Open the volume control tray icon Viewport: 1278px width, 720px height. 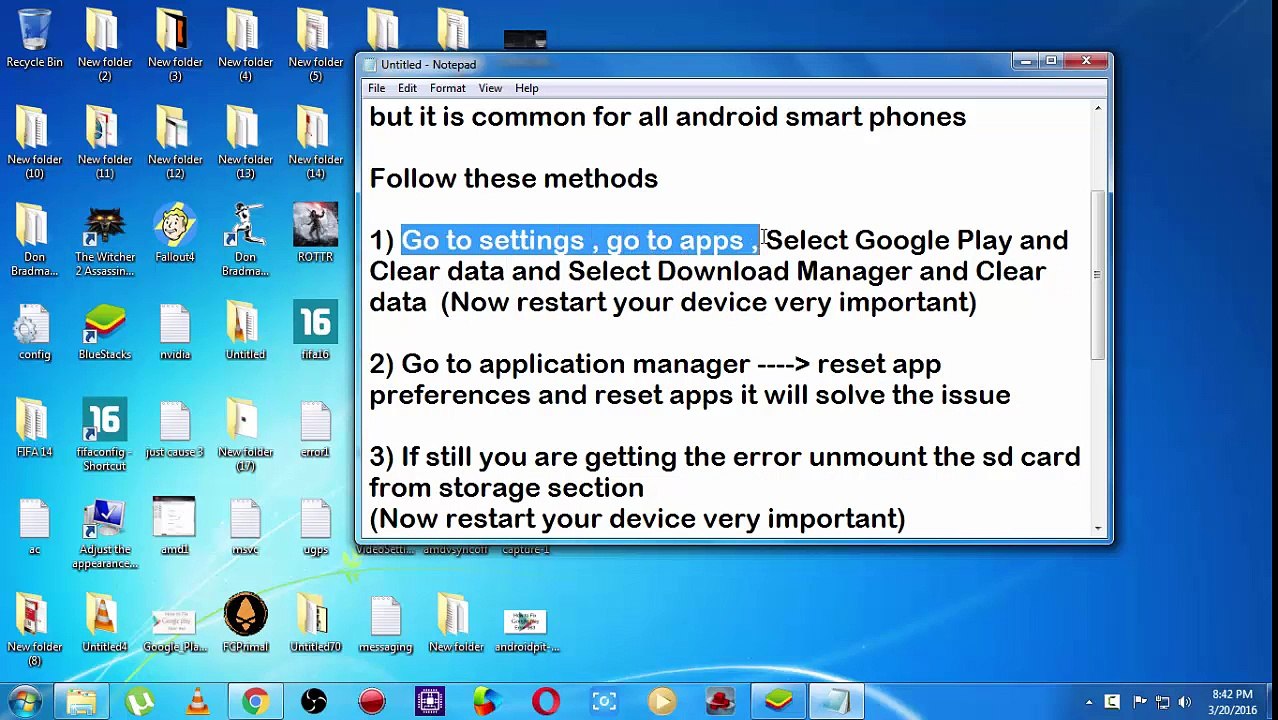pos(1186,702)
